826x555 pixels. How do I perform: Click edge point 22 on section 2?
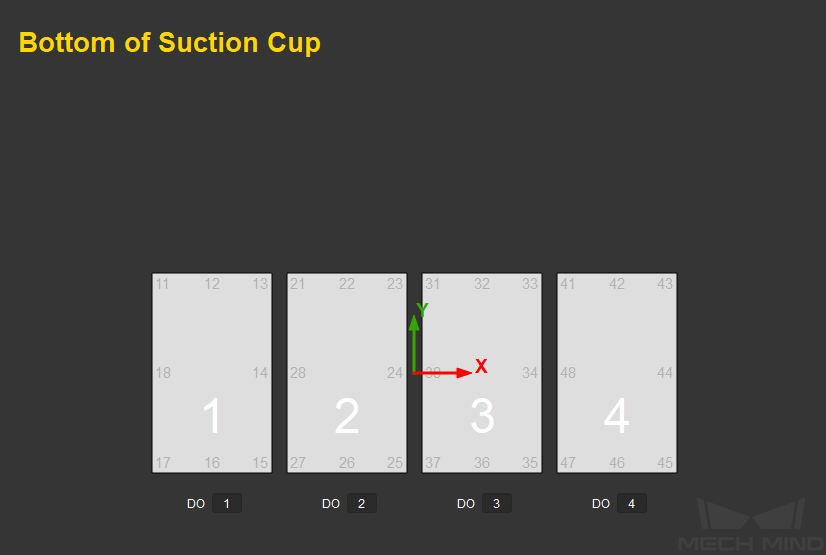coord(347,284)
